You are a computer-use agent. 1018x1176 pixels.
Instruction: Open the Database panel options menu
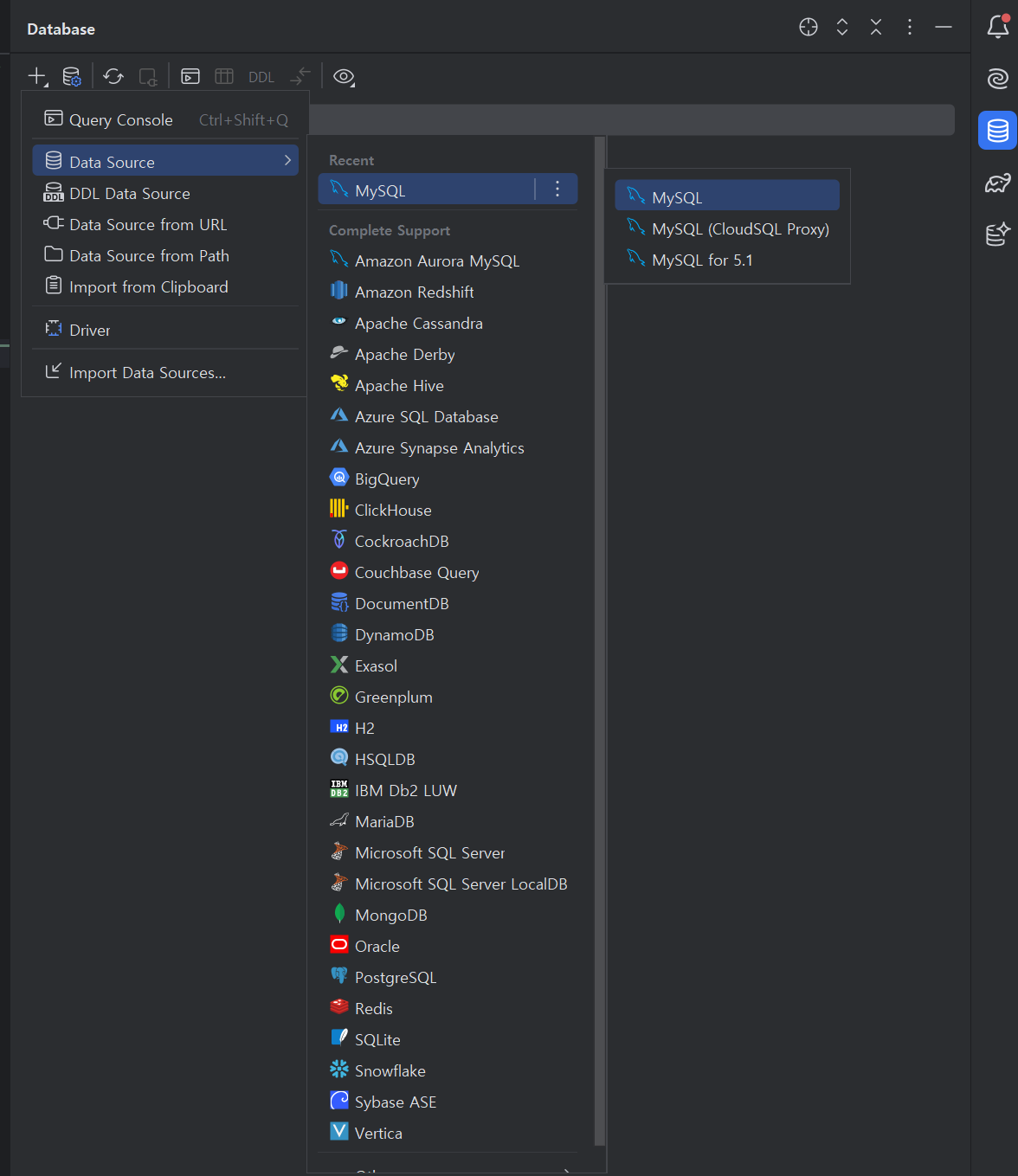910,27
